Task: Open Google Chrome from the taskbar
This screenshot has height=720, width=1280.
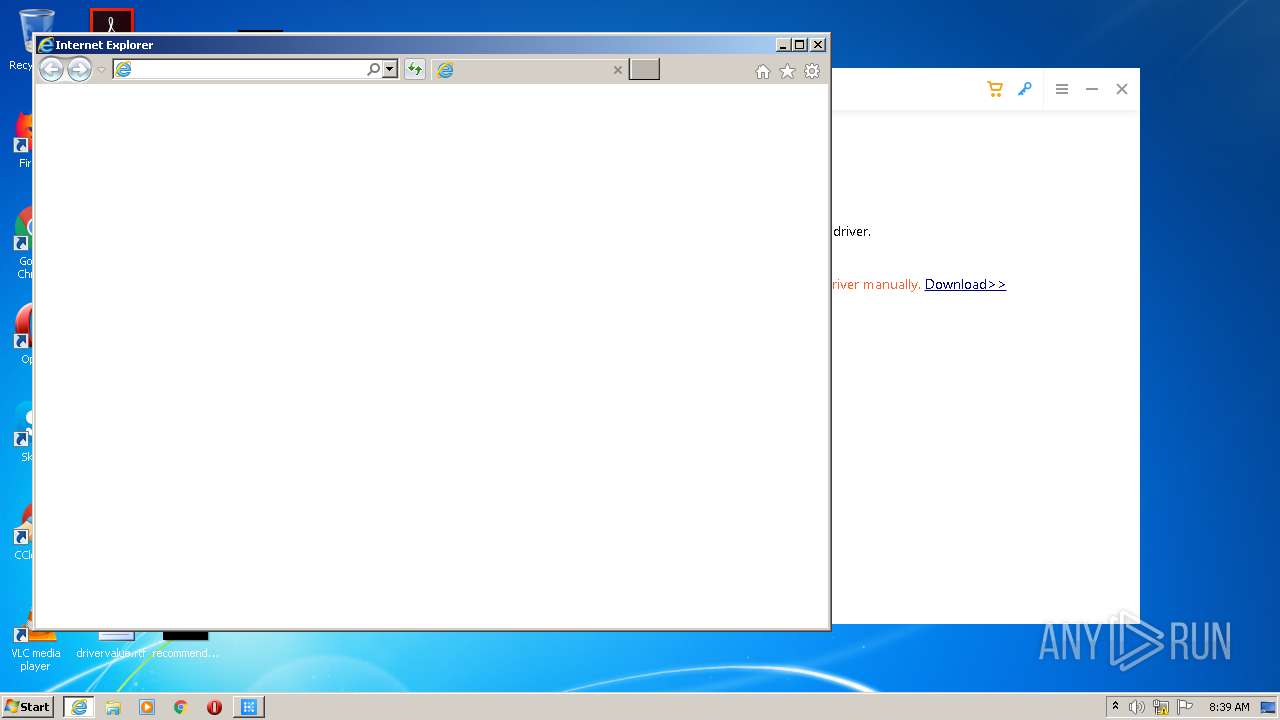Action: (x=181, y=707)
